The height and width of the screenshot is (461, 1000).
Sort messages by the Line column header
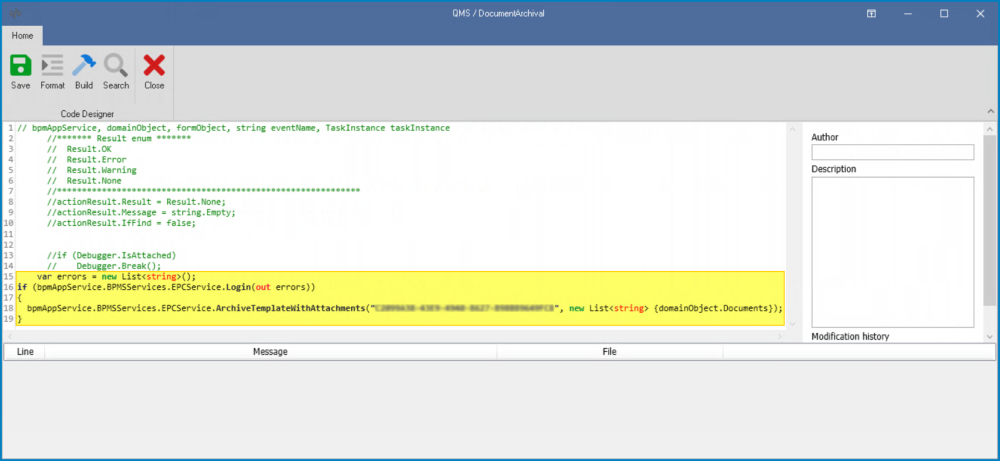(25, 352)
